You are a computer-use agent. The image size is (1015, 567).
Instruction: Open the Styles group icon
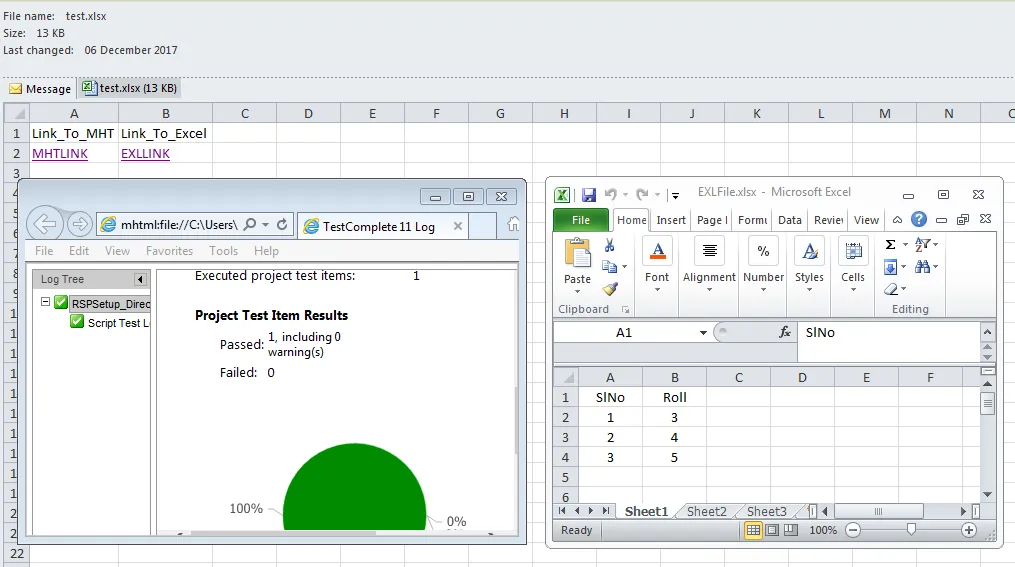pyautogui.click(x=810, y=251)
